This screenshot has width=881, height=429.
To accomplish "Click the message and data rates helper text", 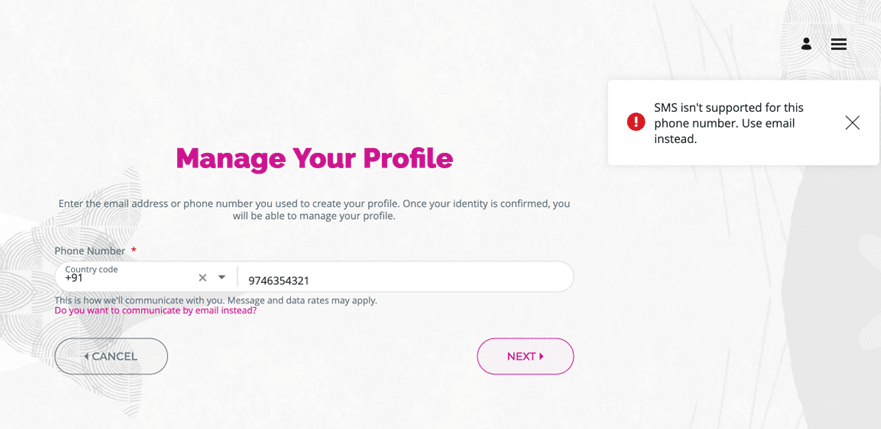I will click(215, 300).
